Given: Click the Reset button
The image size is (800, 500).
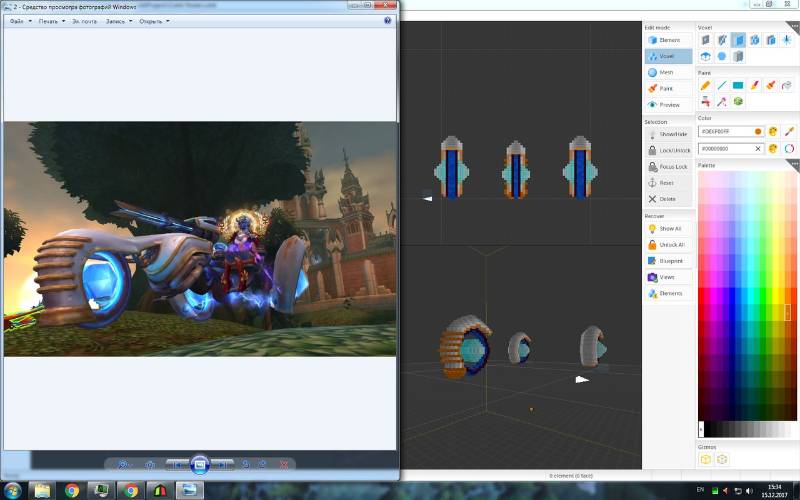Looking at the screenshot, I should pos(669,183).
